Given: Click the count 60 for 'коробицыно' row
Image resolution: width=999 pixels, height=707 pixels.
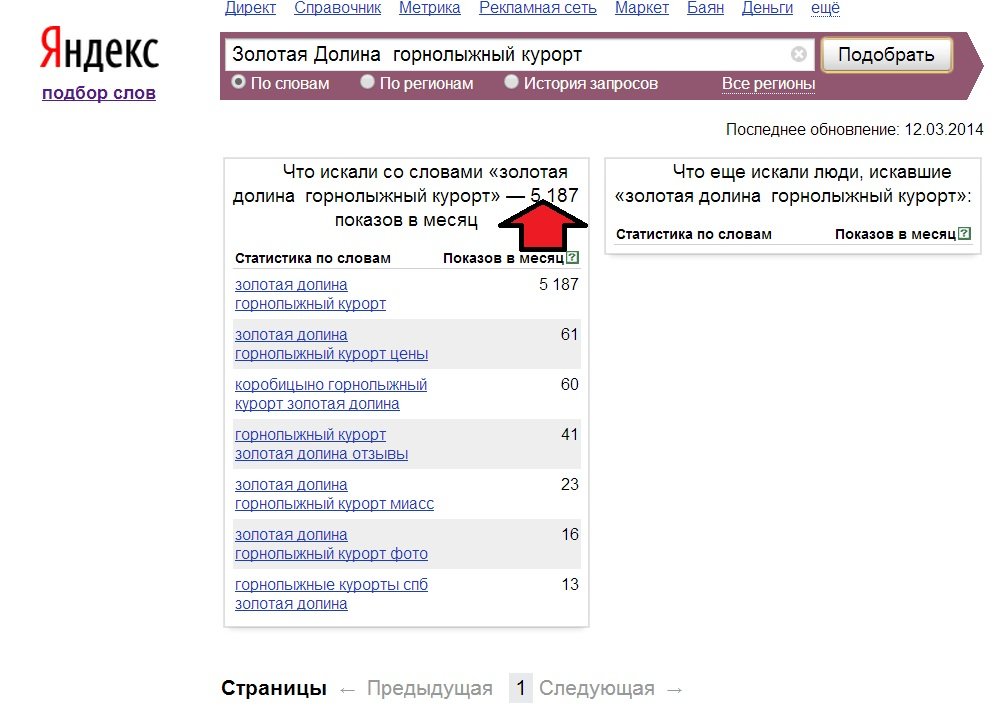Looking at the screenshot, I should 570,384.
